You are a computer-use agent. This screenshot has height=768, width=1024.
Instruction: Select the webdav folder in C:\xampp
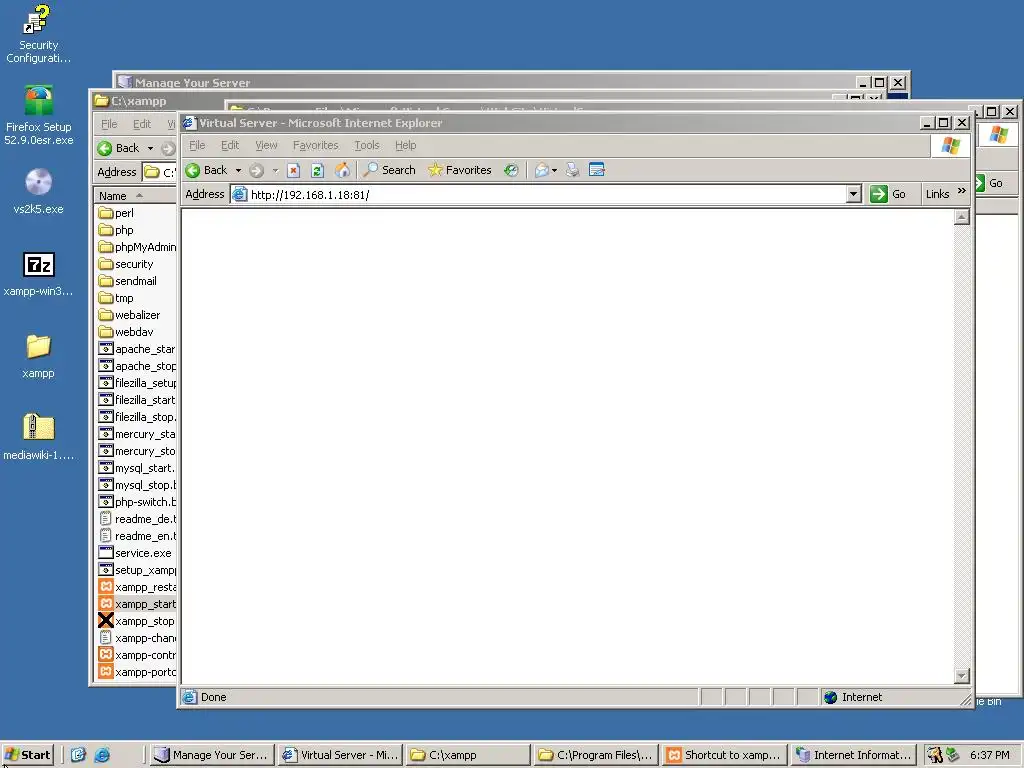(x=126, y=332)
